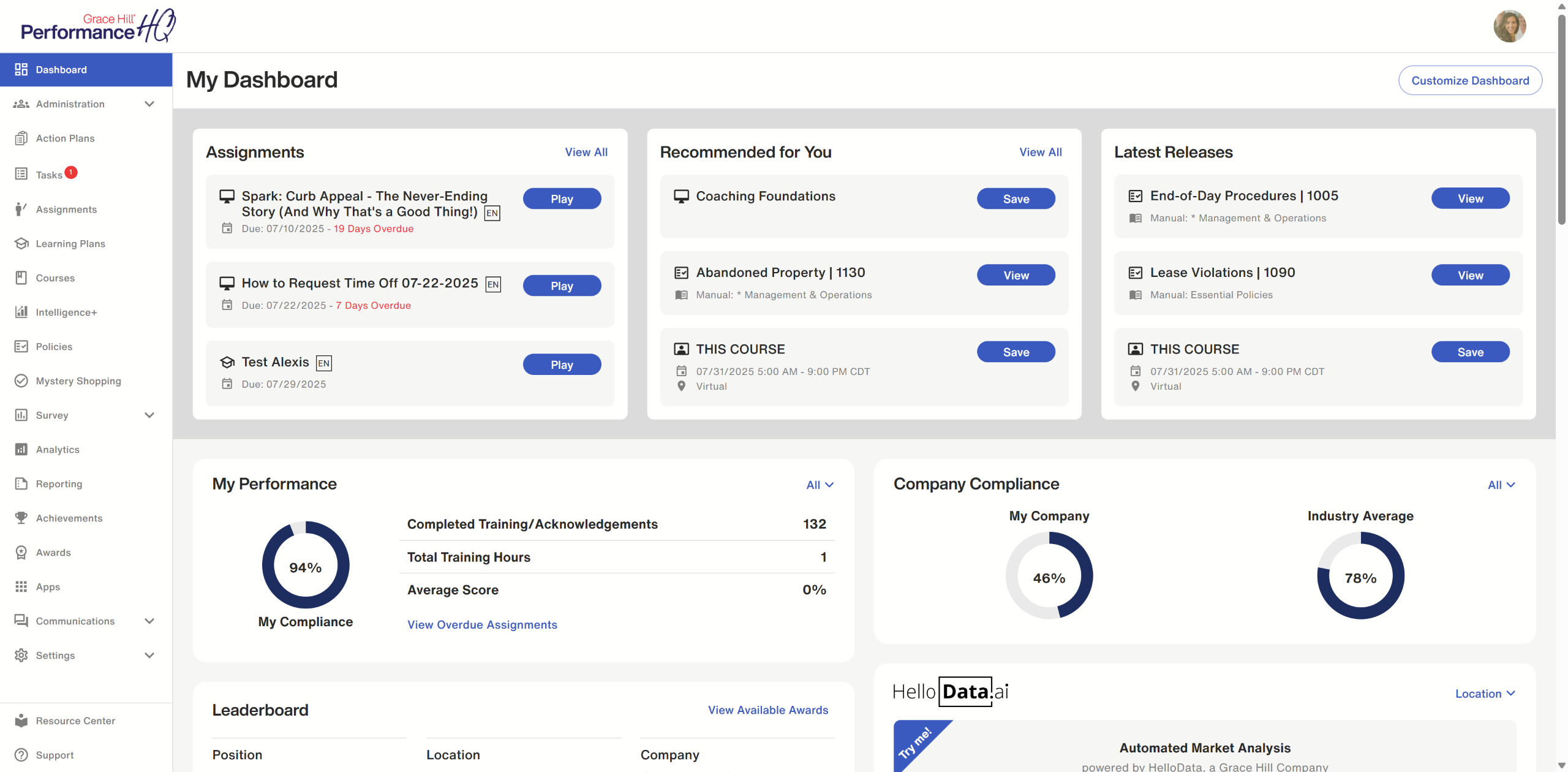Select Reporting in the sidebar
Image resolution: width=1568 pixels, height=772 pixels.
tap(59, 483)
